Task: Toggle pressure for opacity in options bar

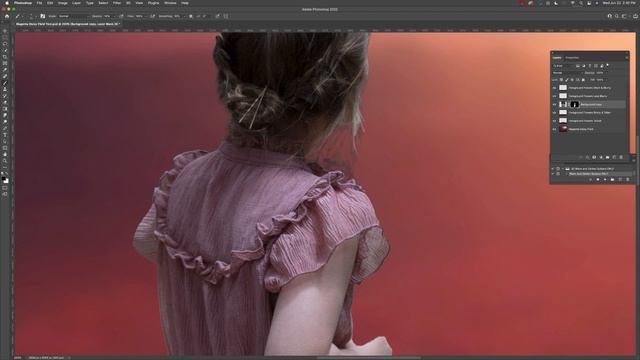Action: click(x=122, y=16)
